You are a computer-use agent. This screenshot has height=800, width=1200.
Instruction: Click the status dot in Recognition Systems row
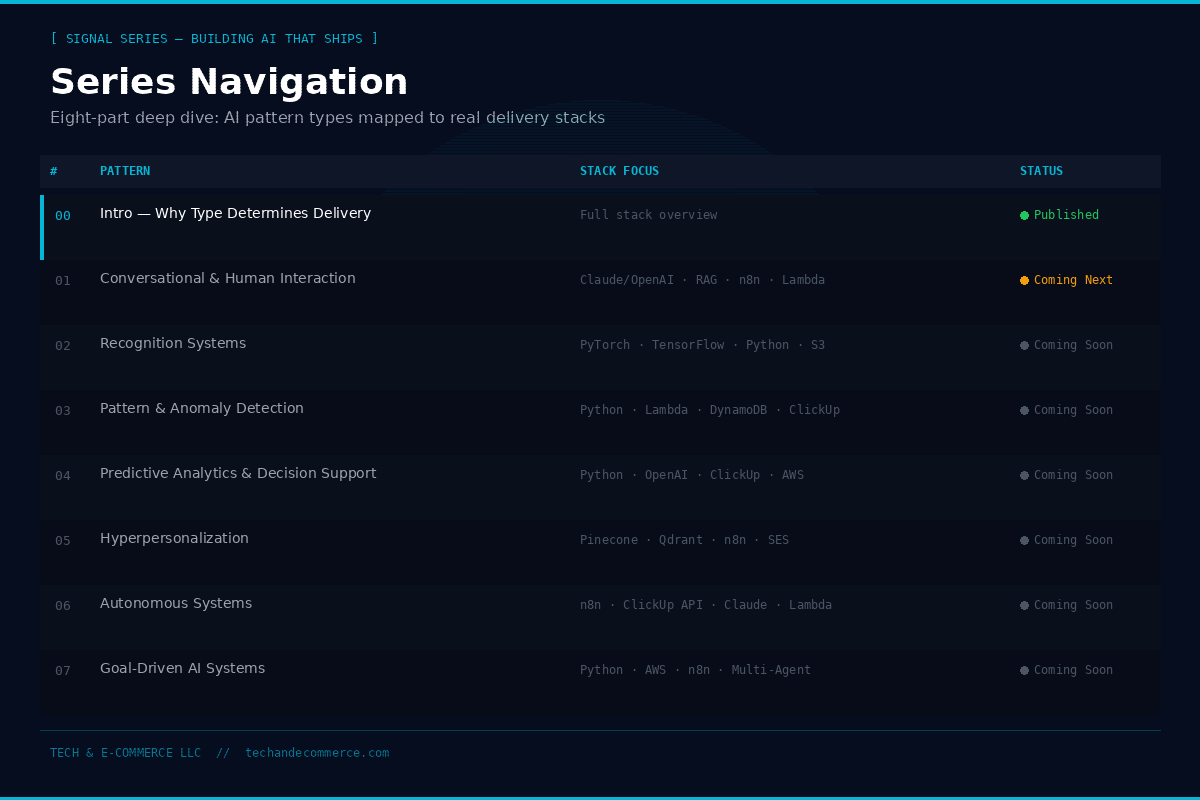coord(1024,345)
